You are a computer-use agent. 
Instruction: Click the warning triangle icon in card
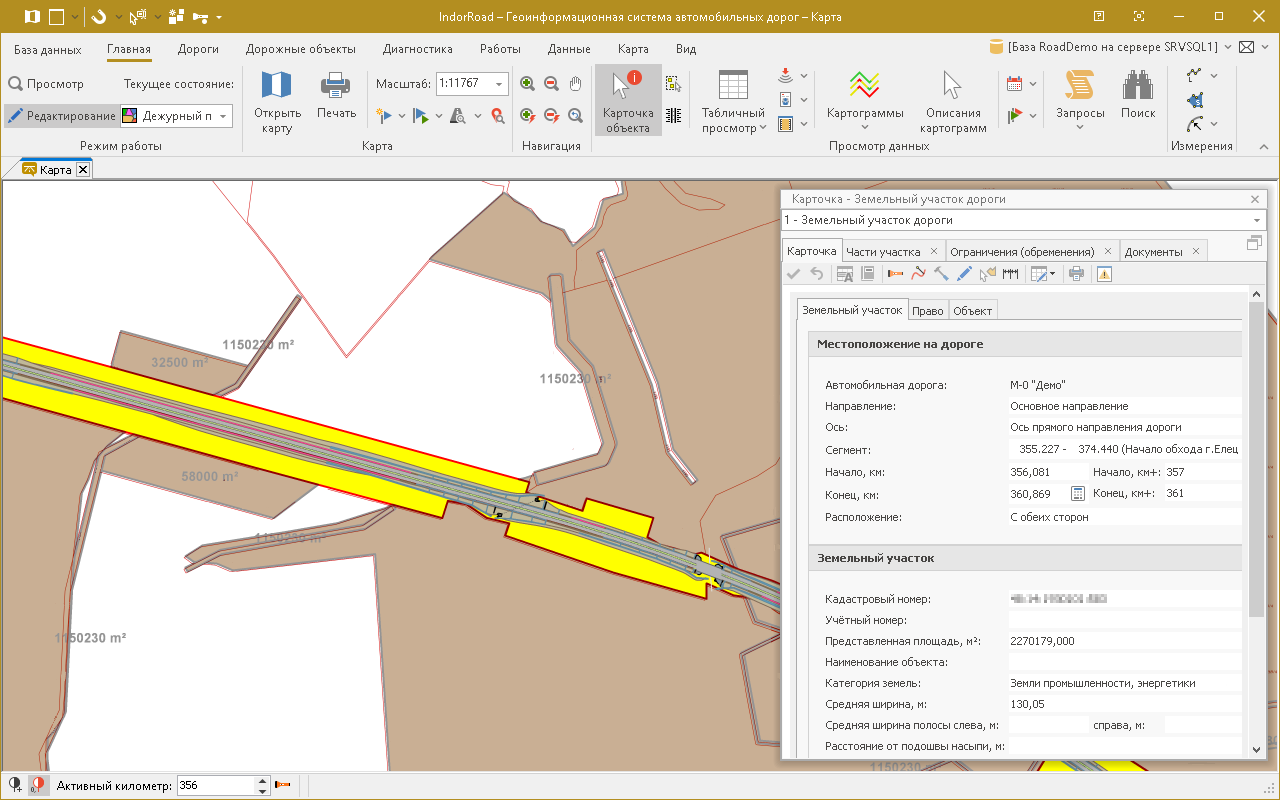tap(1104, 273)
